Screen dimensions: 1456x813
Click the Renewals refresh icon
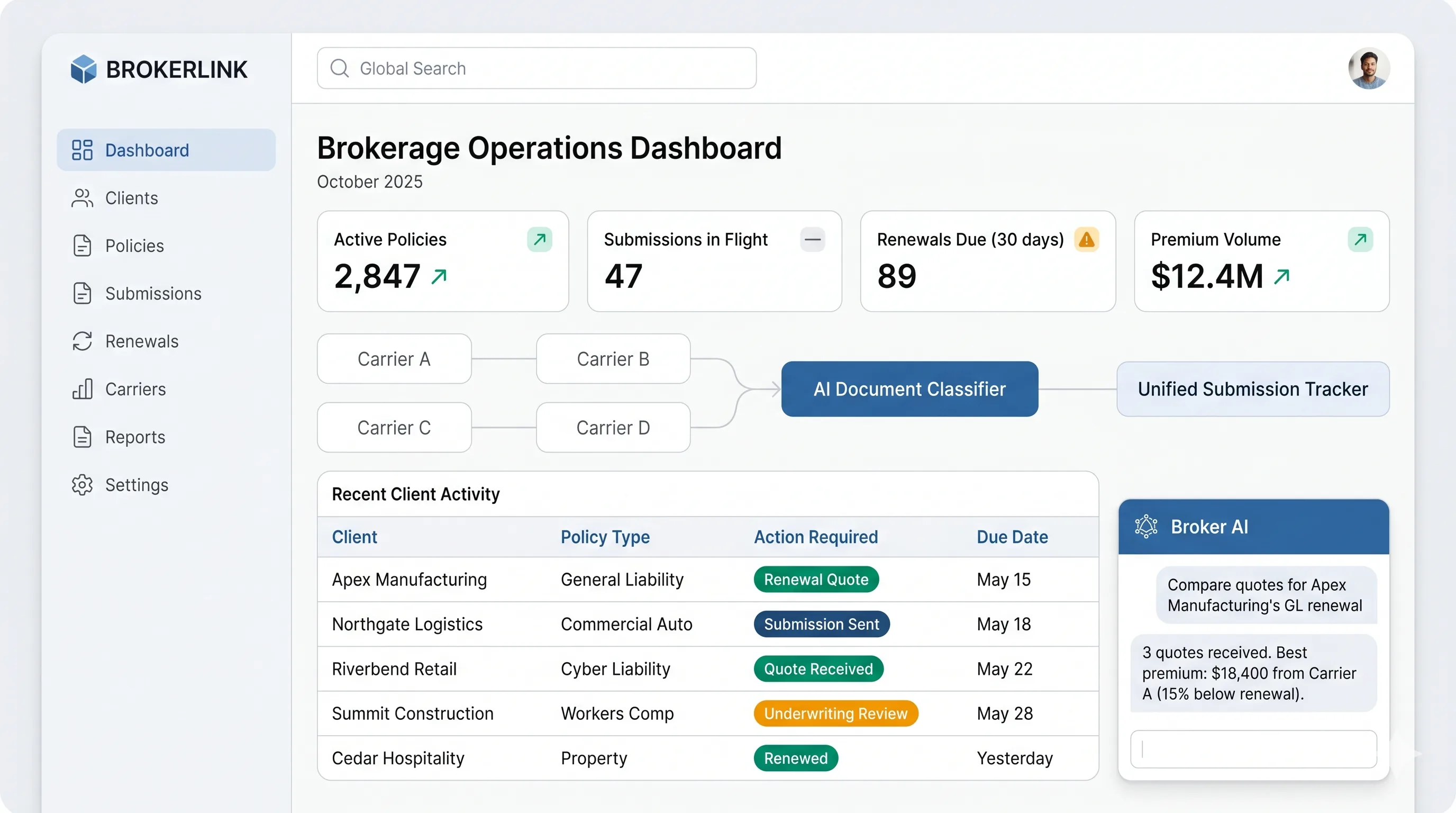point(82,341)
